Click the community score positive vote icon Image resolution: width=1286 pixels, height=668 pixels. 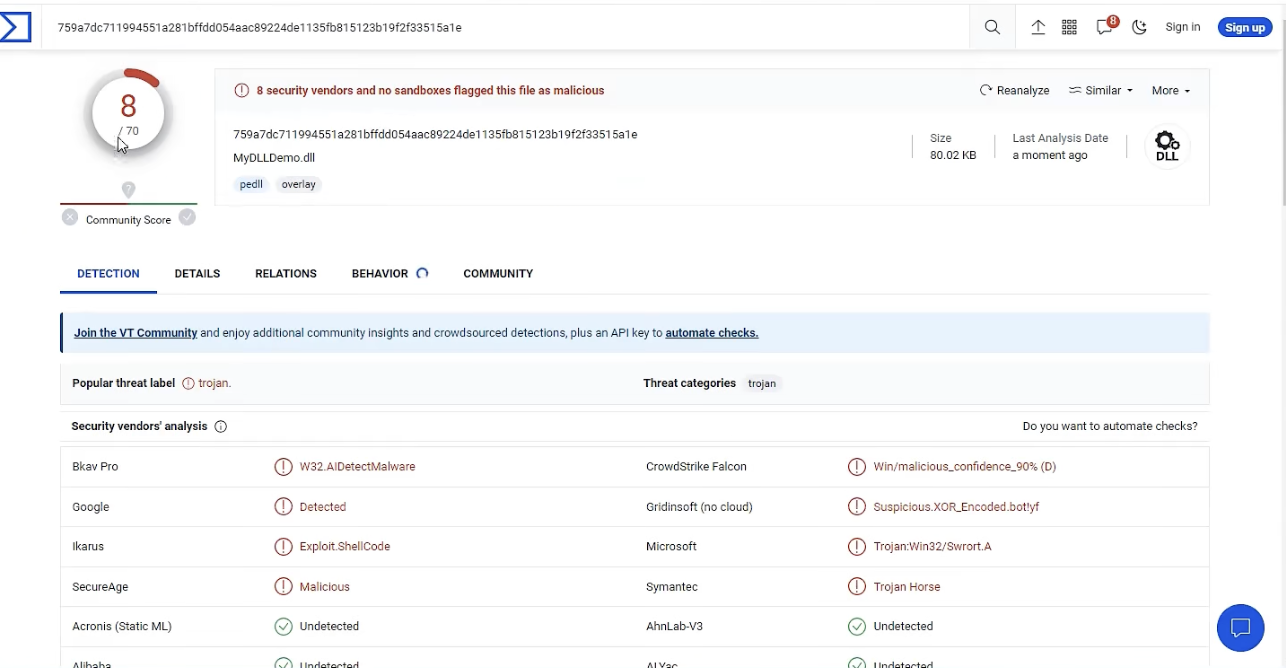pos(187,217)
